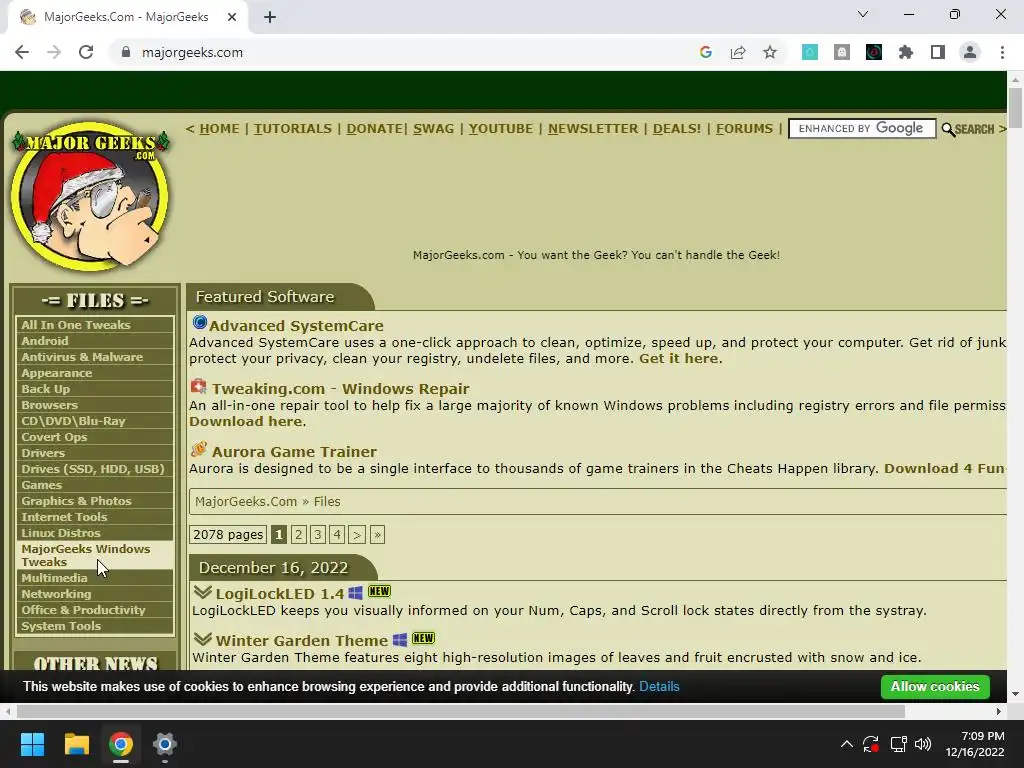Click the magnifier SEARCH button
Image resolution: width=1024 pixels, height=768 pixels.
tap(967, 129)
